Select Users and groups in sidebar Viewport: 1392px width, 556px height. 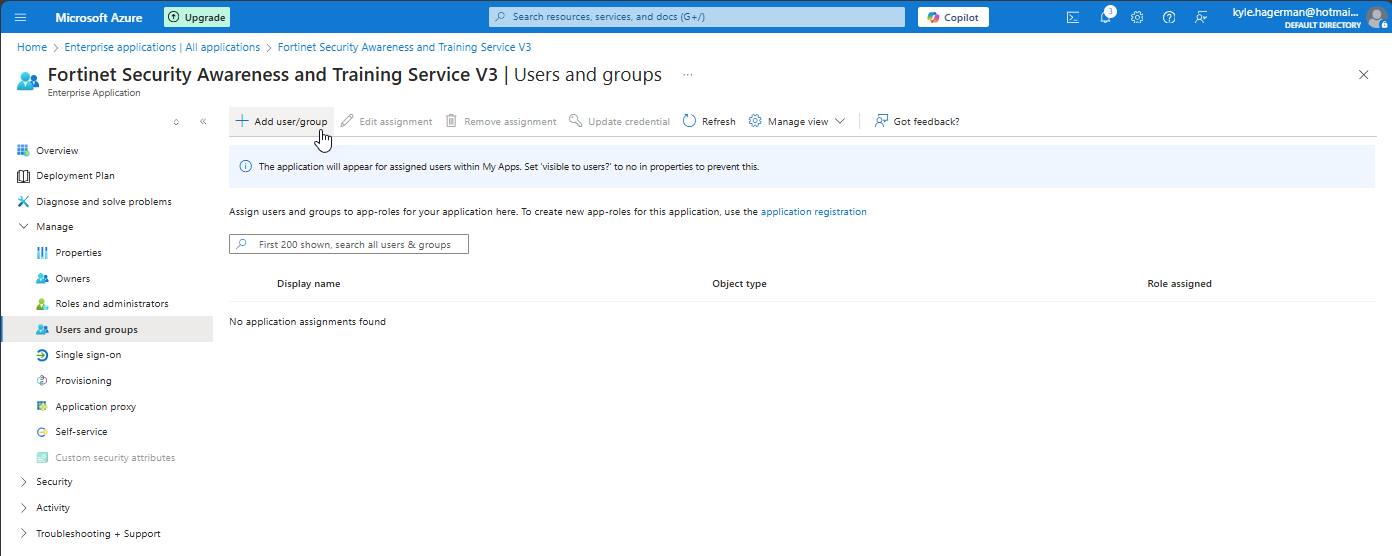coord(106,329)
